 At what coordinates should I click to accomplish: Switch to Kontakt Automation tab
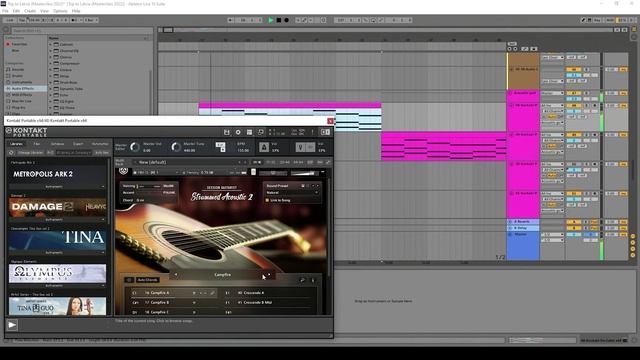tap(100, 144)
